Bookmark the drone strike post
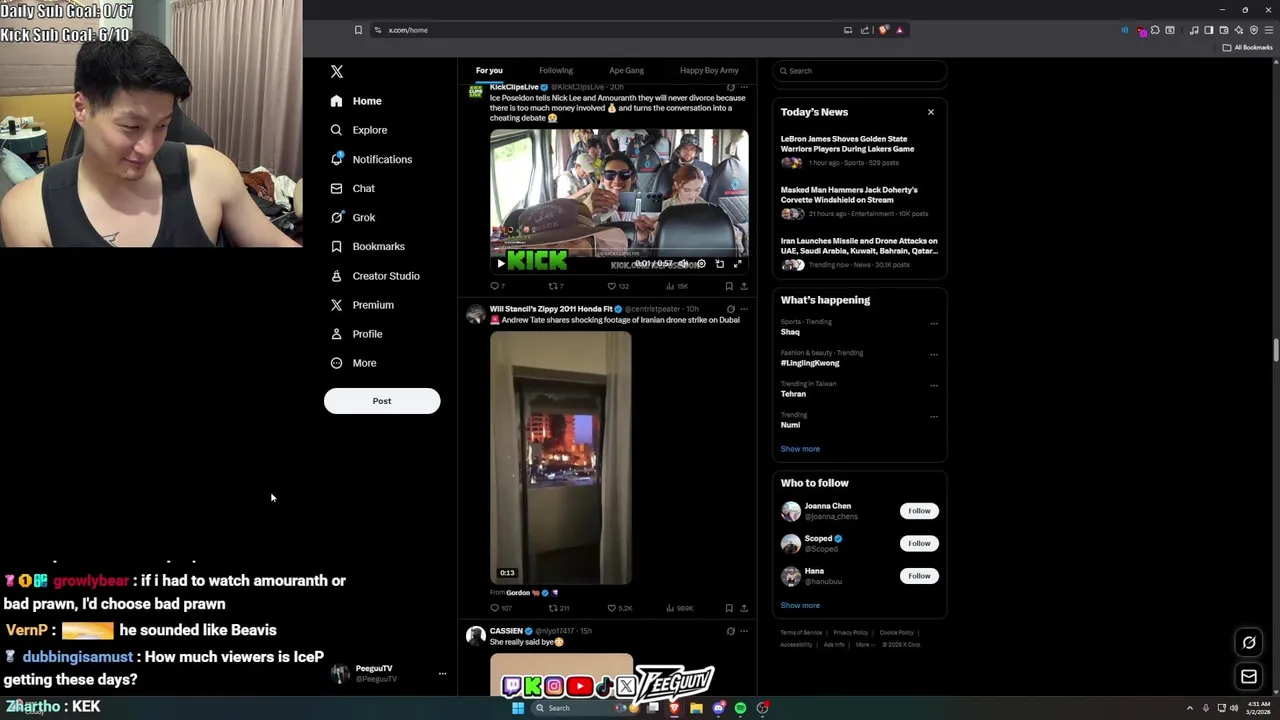This screenshot has height=720, width=1280. coord(729,608)
